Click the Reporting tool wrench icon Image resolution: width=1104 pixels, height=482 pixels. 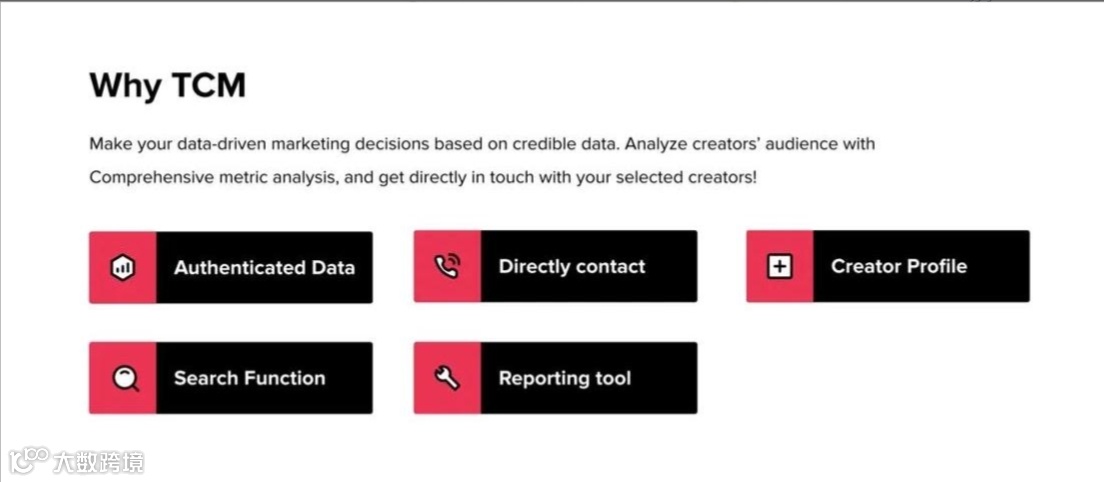[447, 378]
